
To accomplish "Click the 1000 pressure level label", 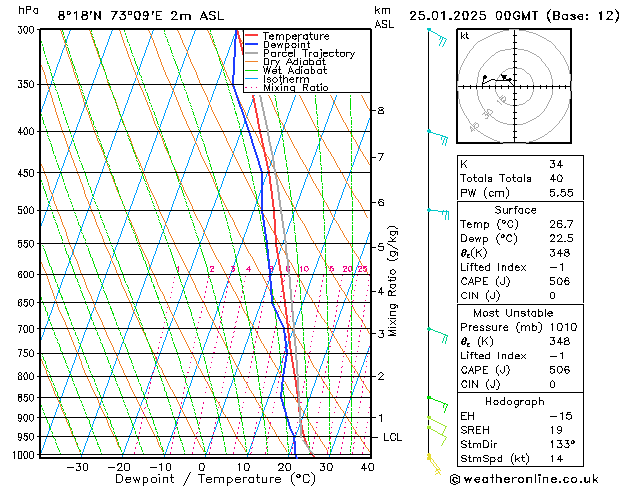I will click(24, 455).
